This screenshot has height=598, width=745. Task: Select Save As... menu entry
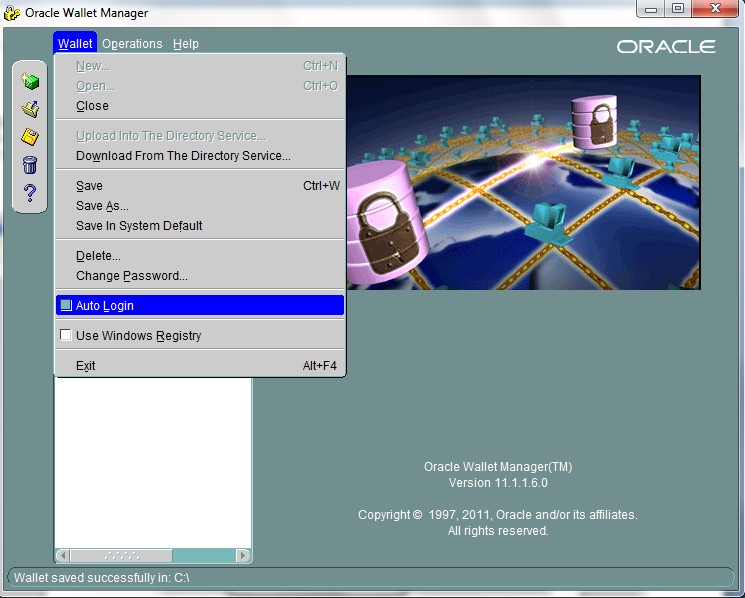point(200,206)
